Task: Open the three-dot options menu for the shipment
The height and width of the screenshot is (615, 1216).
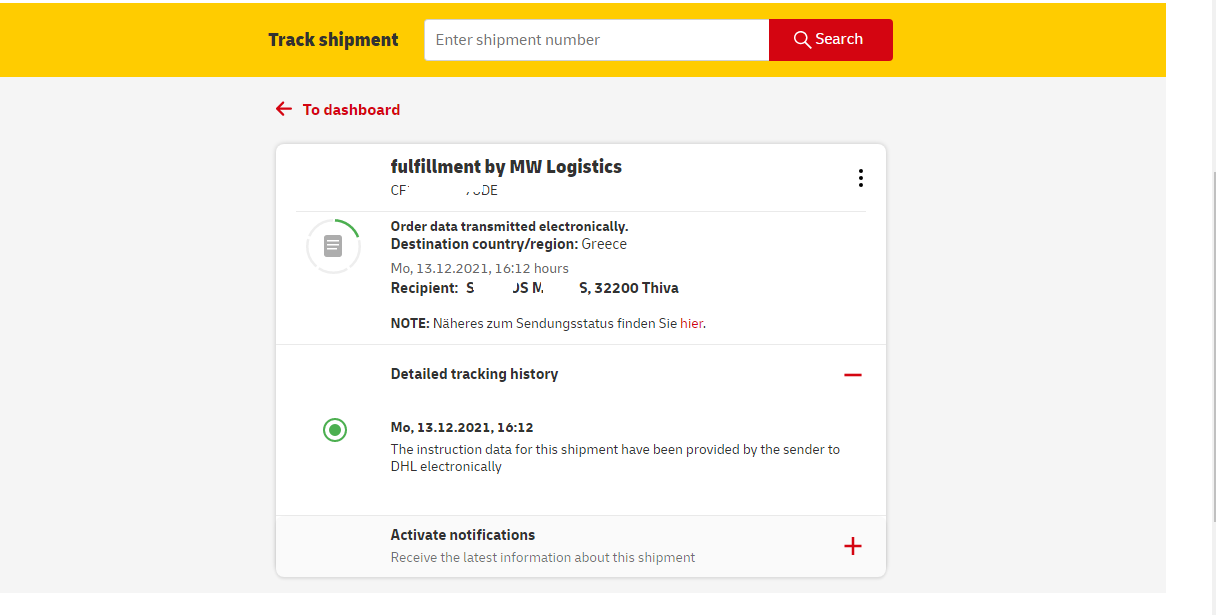Action: click(860, 178)
